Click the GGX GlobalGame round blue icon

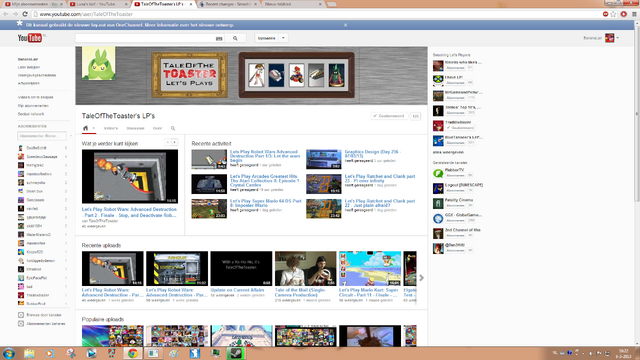tap(438, 218)
